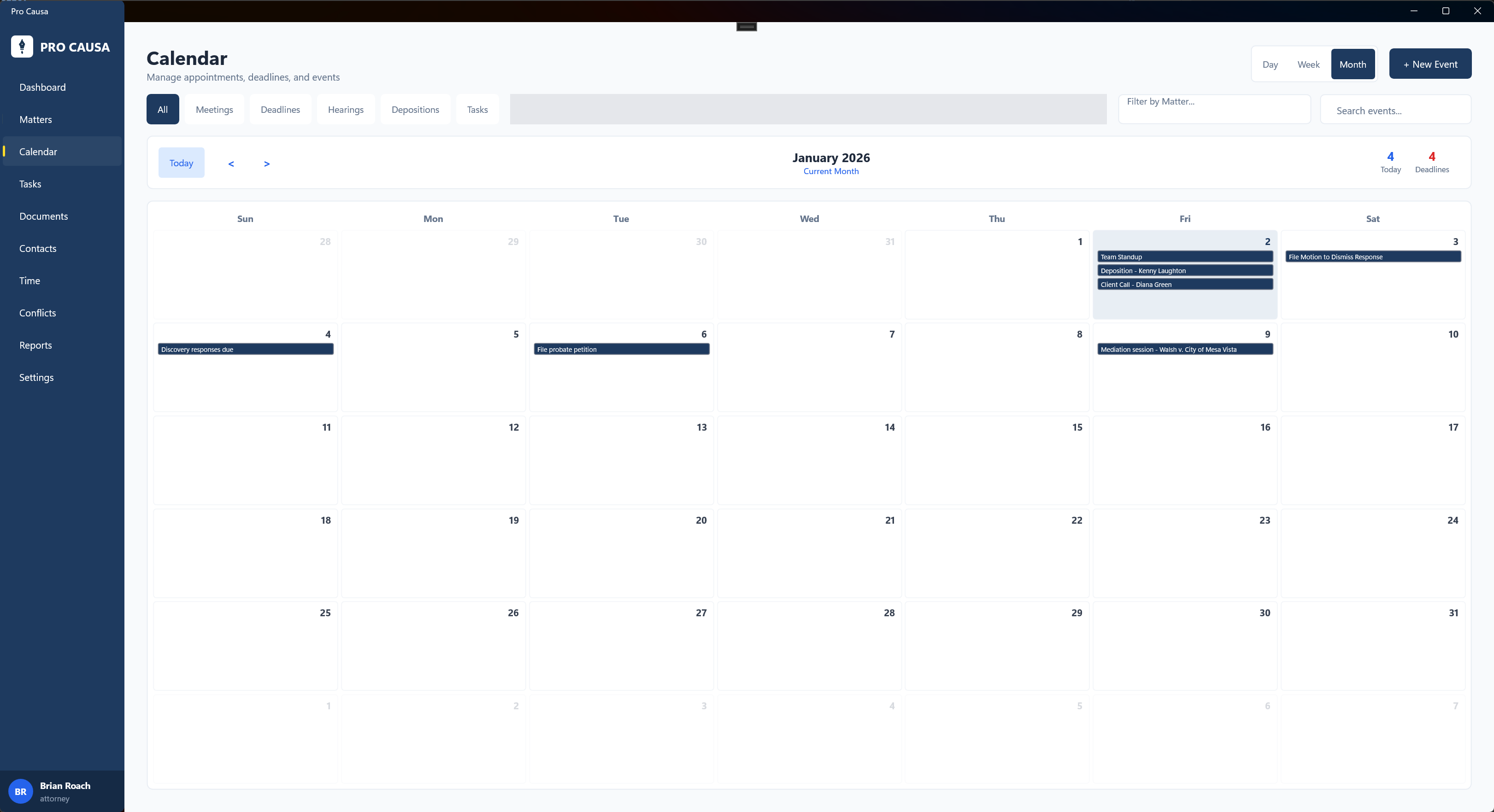
Task: Show only Deadlines on the calendar
Action: pyautogui.click(x=280, y=109)
